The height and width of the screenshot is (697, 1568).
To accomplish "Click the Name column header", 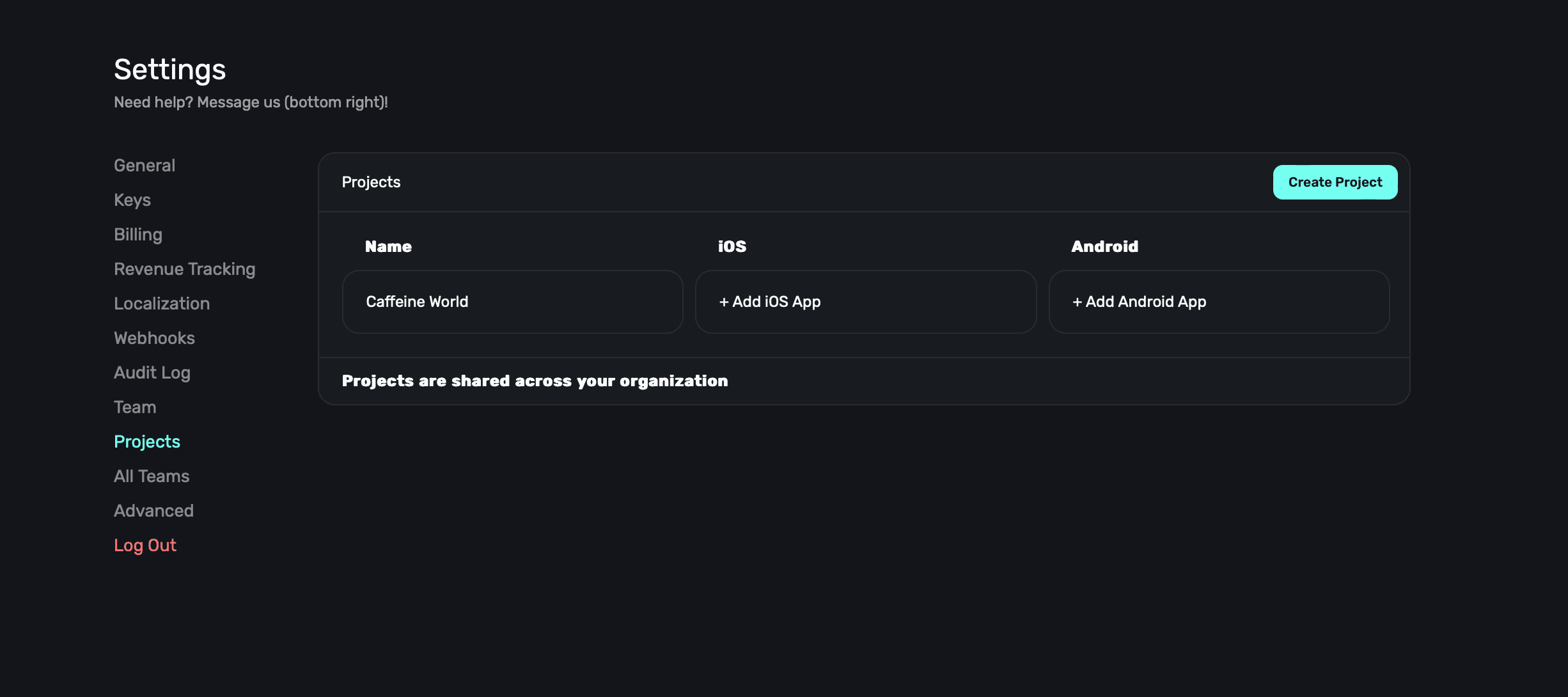I will tap(388, 247).
